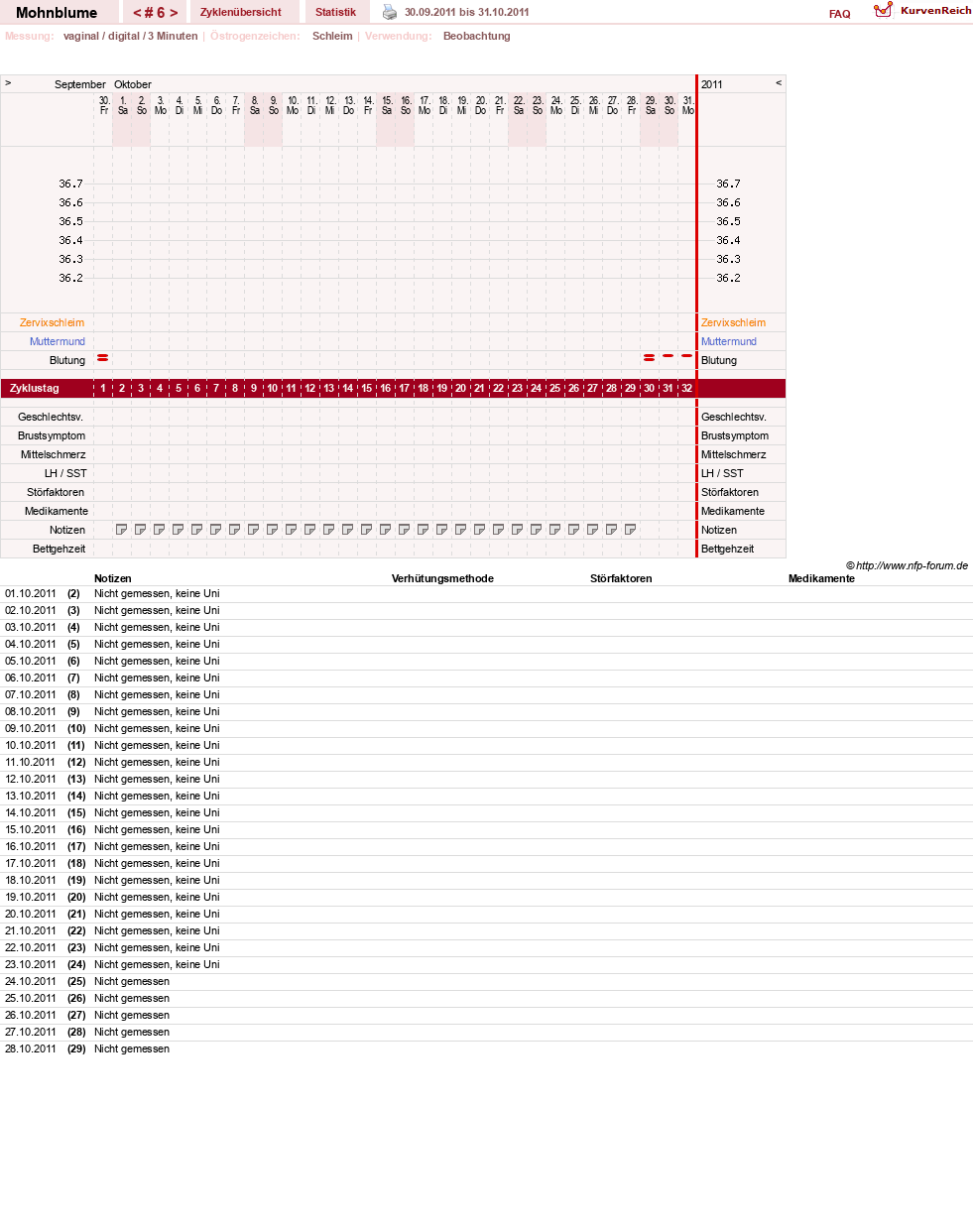This screenshot has height=1232, width=973.
Task: Click the bleeding marker on cycle day 1
Action: coord(103,357)
